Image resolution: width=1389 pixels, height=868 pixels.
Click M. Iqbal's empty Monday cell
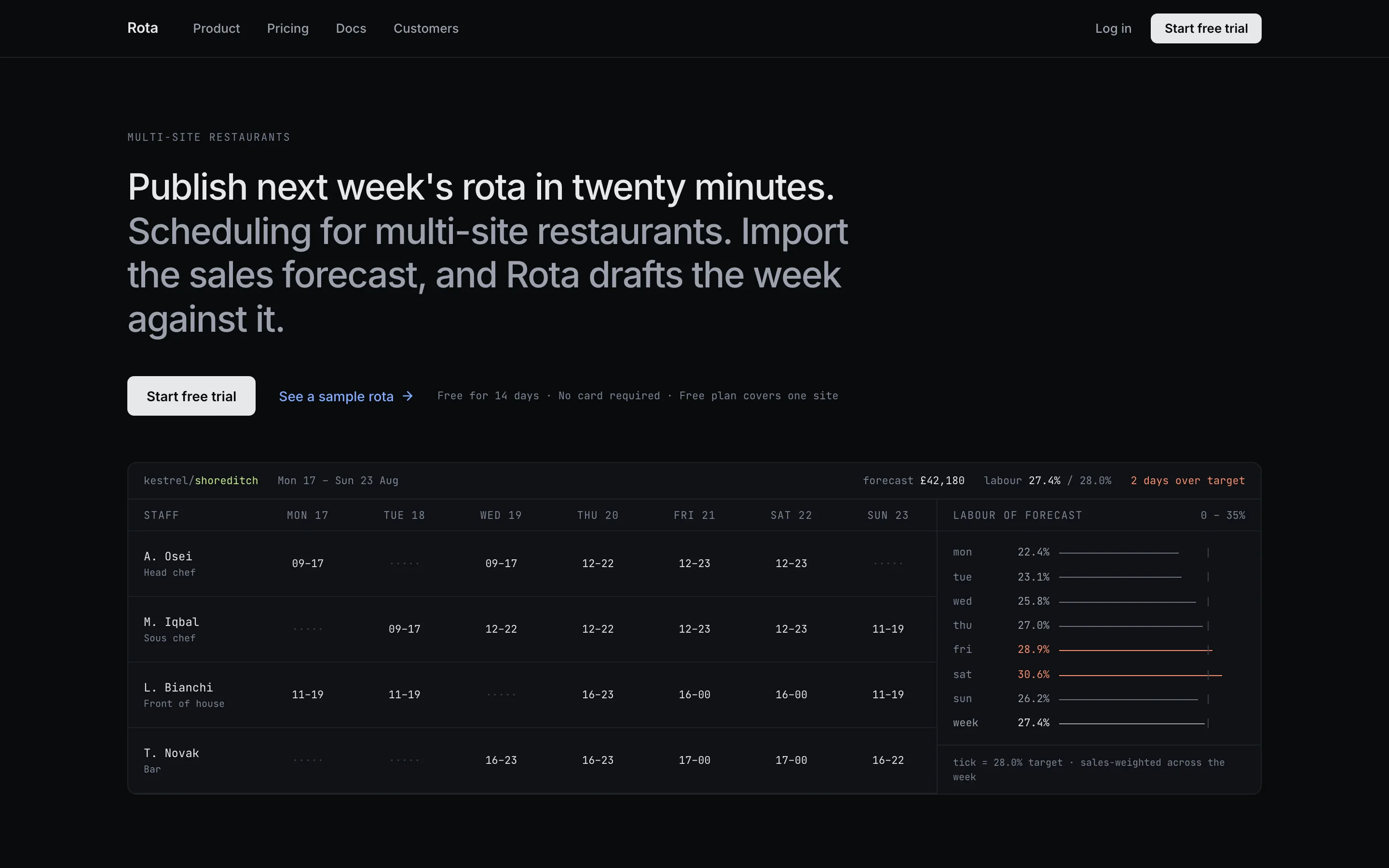point(308,629)
